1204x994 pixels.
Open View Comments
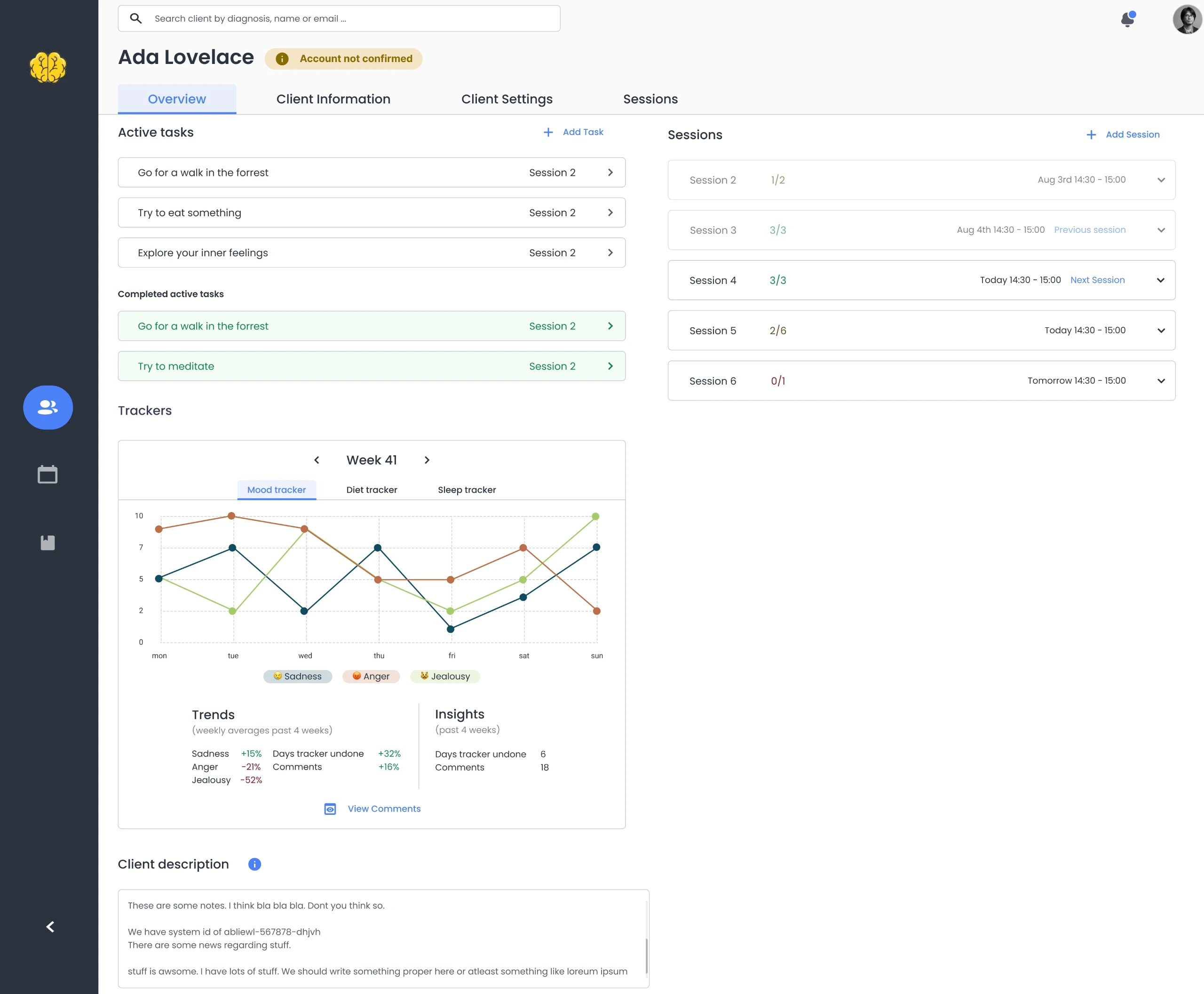click(384, 808)
